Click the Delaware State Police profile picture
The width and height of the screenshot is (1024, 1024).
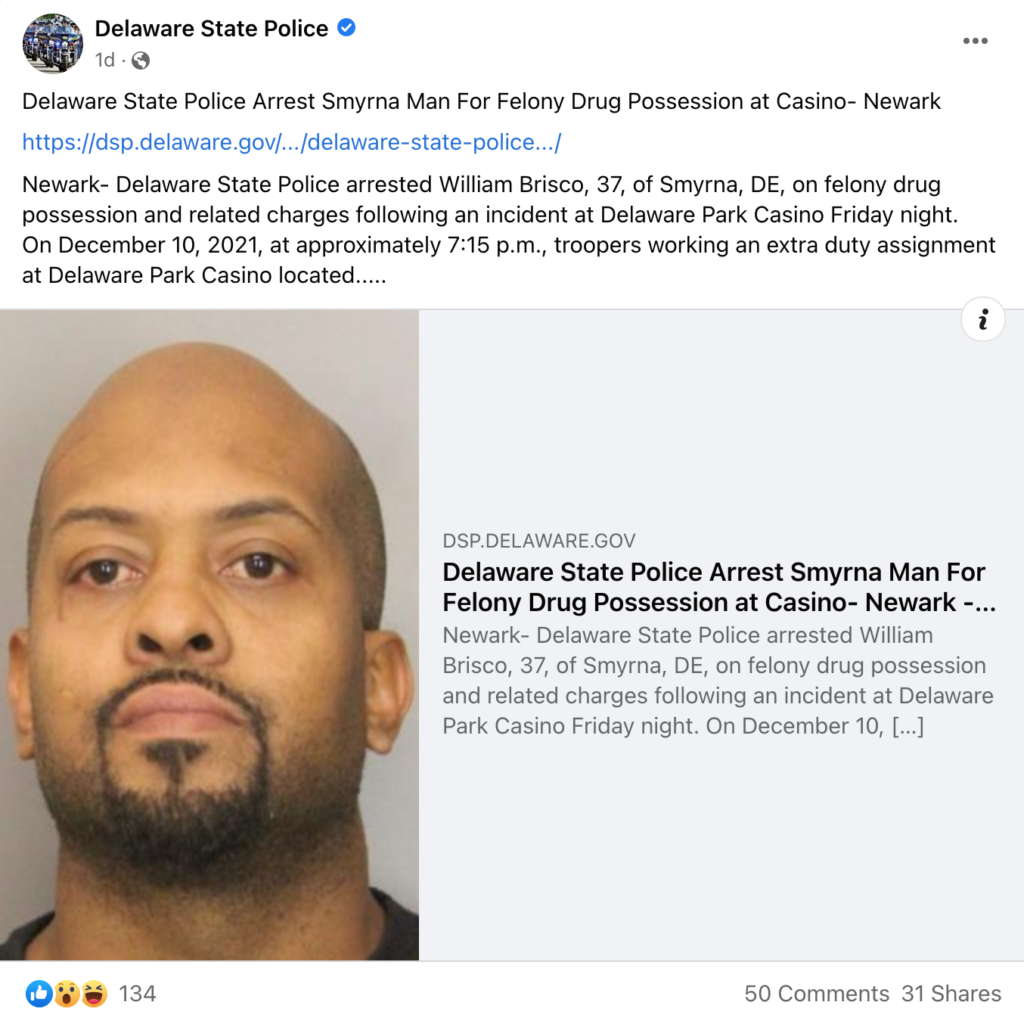click(x=53, y=43)
